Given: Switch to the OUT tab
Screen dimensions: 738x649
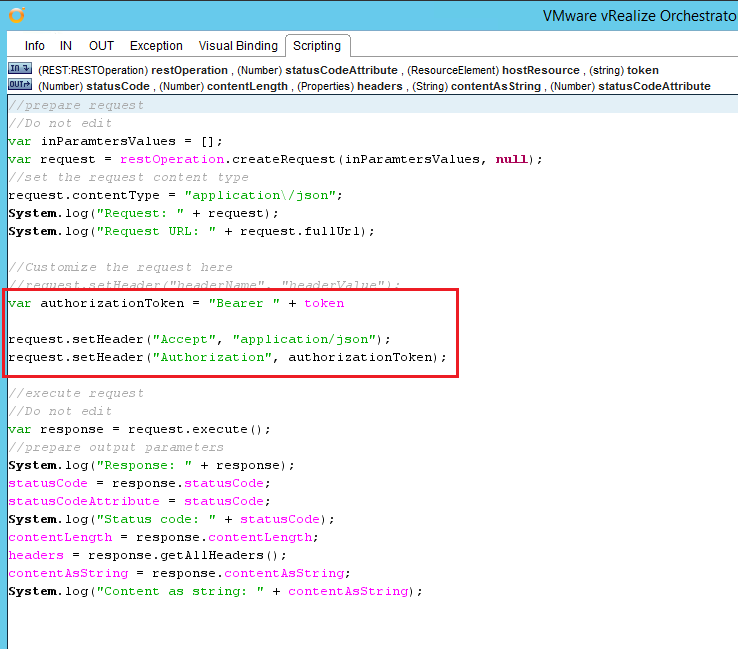Looking at the screenshot, I should coord(101,46).
